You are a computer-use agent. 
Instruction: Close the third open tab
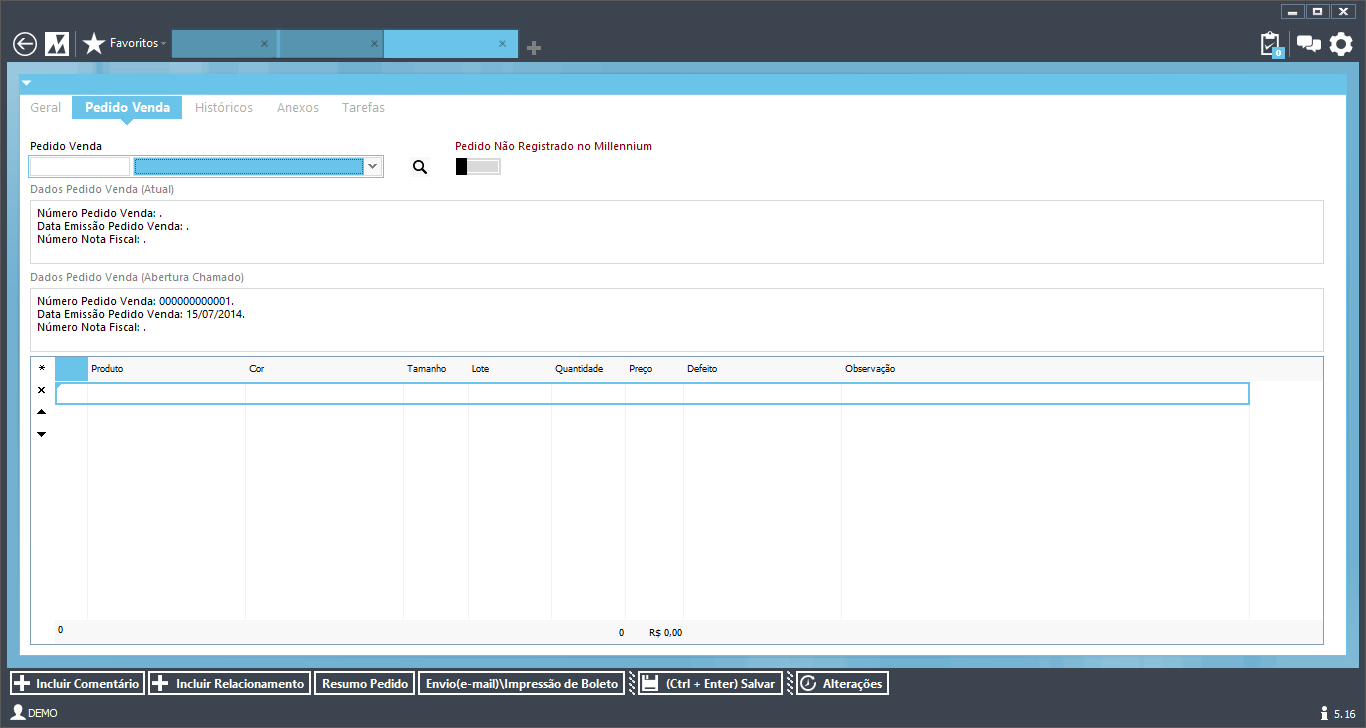point(503,44)
